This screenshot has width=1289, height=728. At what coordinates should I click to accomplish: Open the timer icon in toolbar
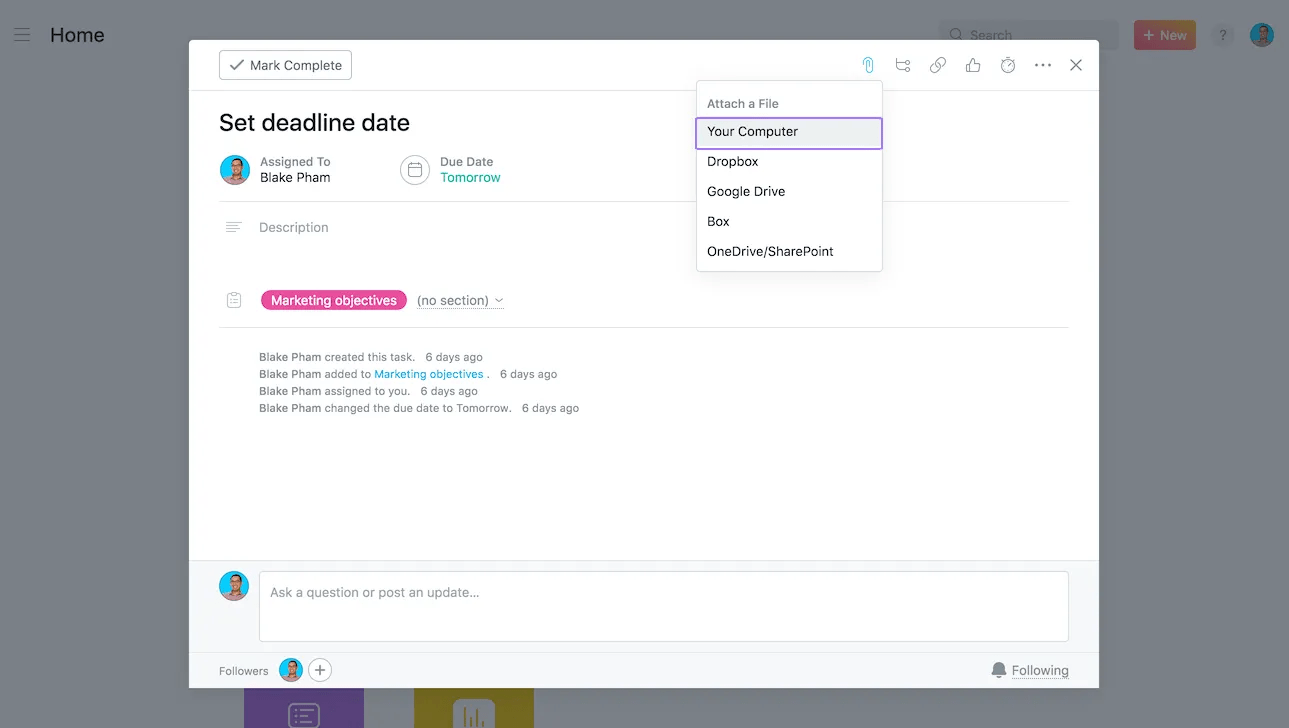1008,64
